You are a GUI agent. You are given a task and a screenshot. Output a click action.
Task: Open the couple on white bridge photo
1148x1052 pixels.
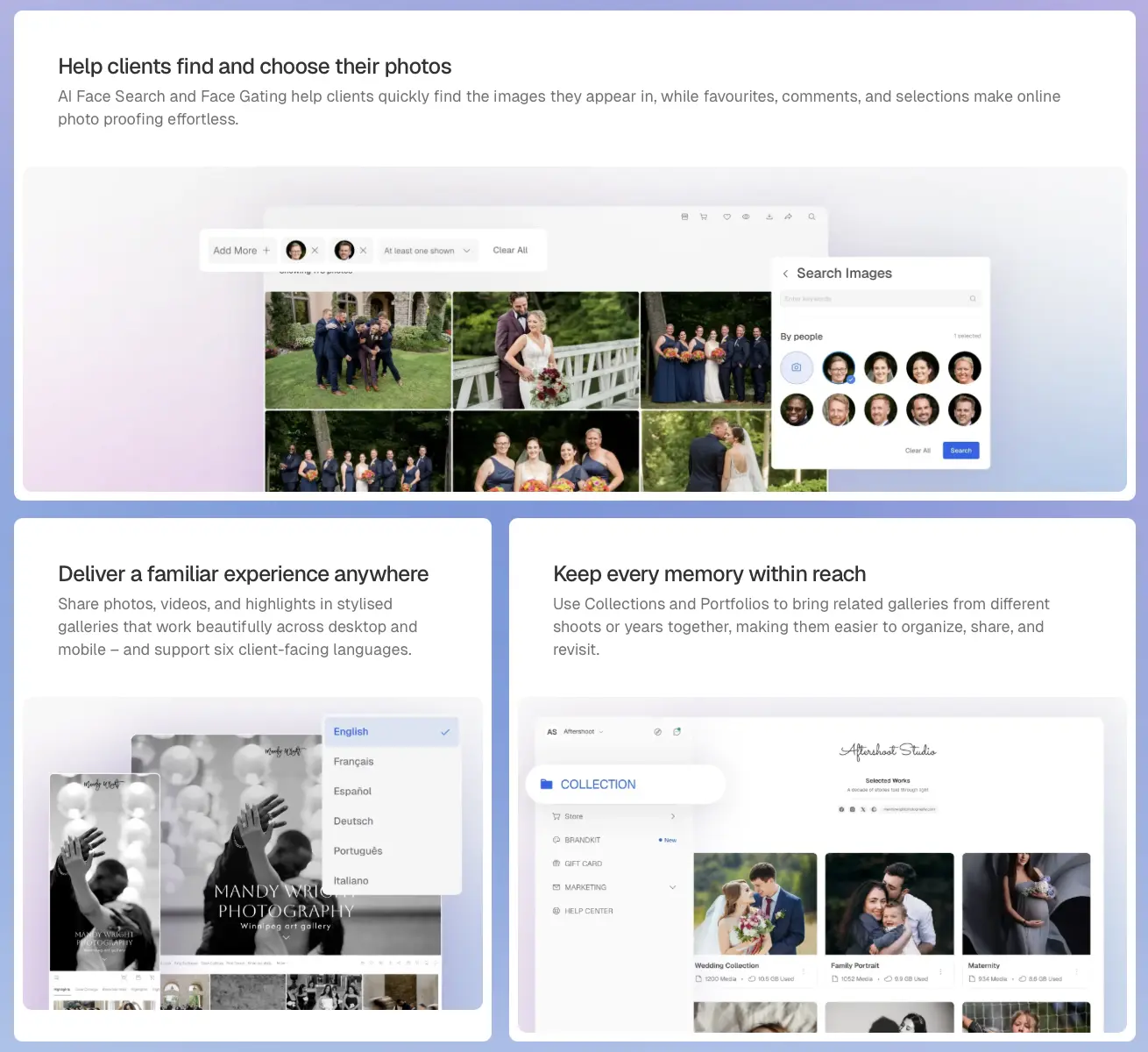coord(546,350)
